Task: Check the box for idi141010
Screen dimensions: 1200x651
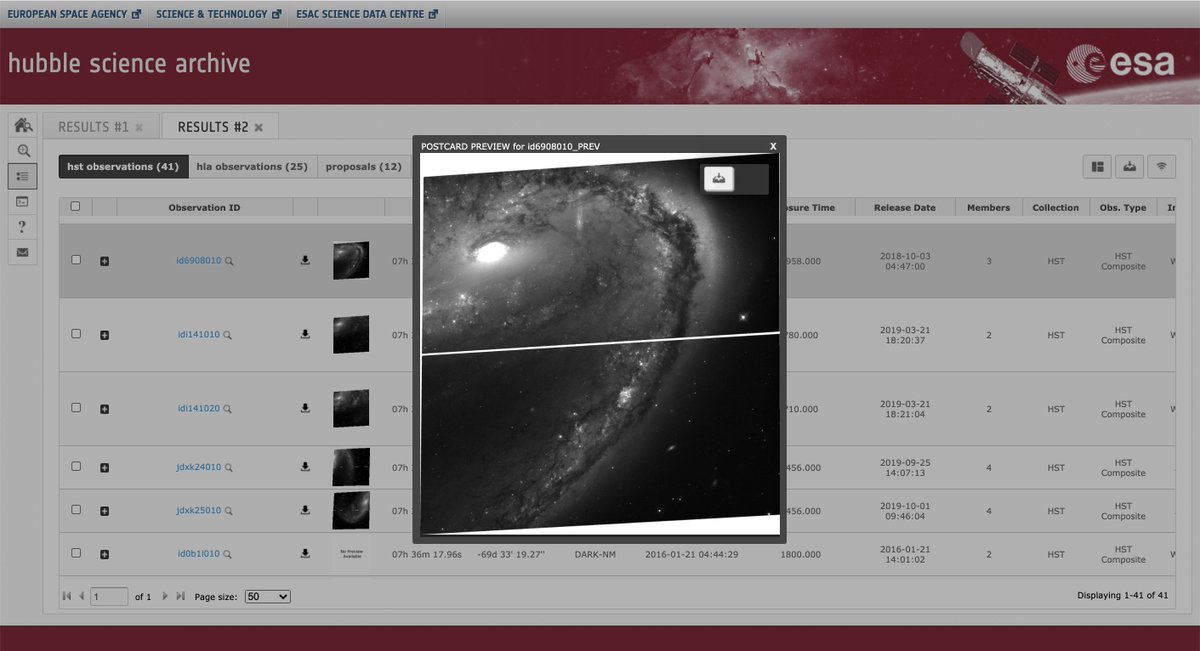Action: click(76, 334)
